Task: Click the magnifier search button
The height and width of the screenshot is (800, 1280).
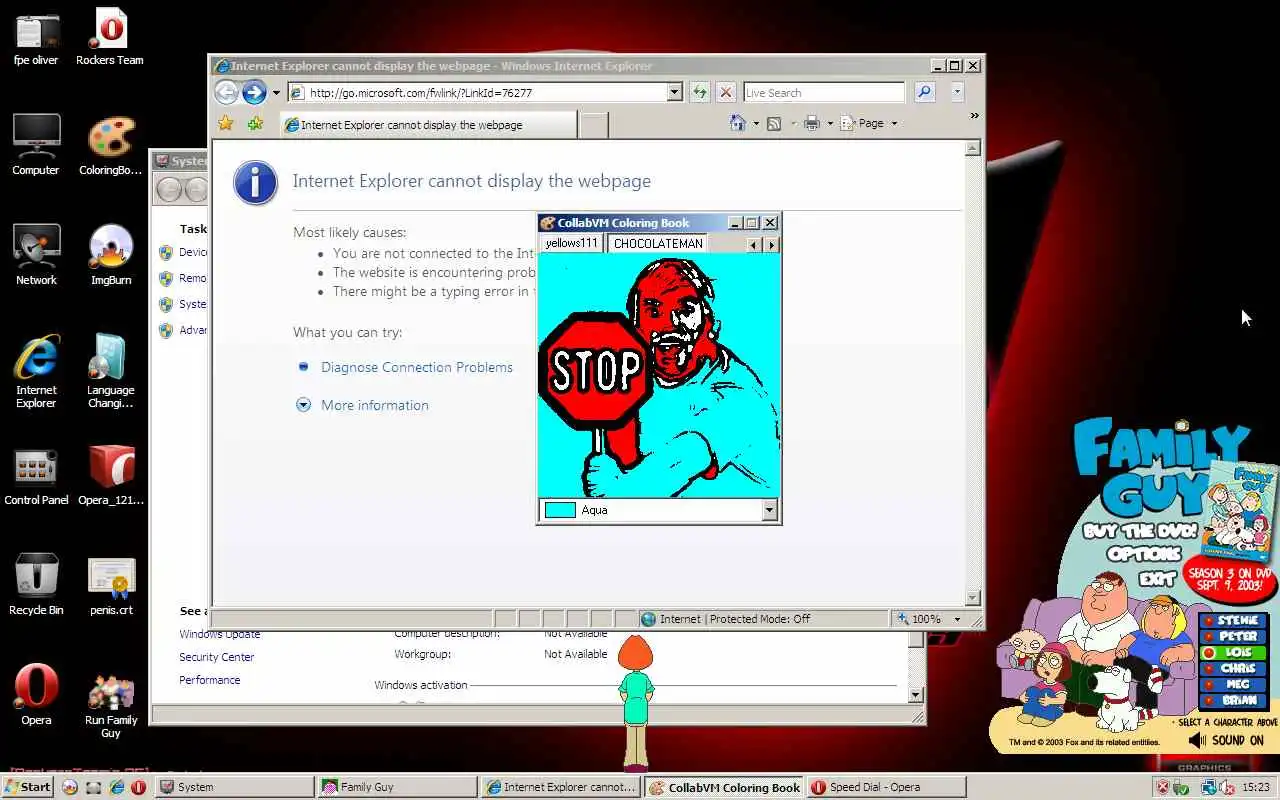Action: [924, 93]
